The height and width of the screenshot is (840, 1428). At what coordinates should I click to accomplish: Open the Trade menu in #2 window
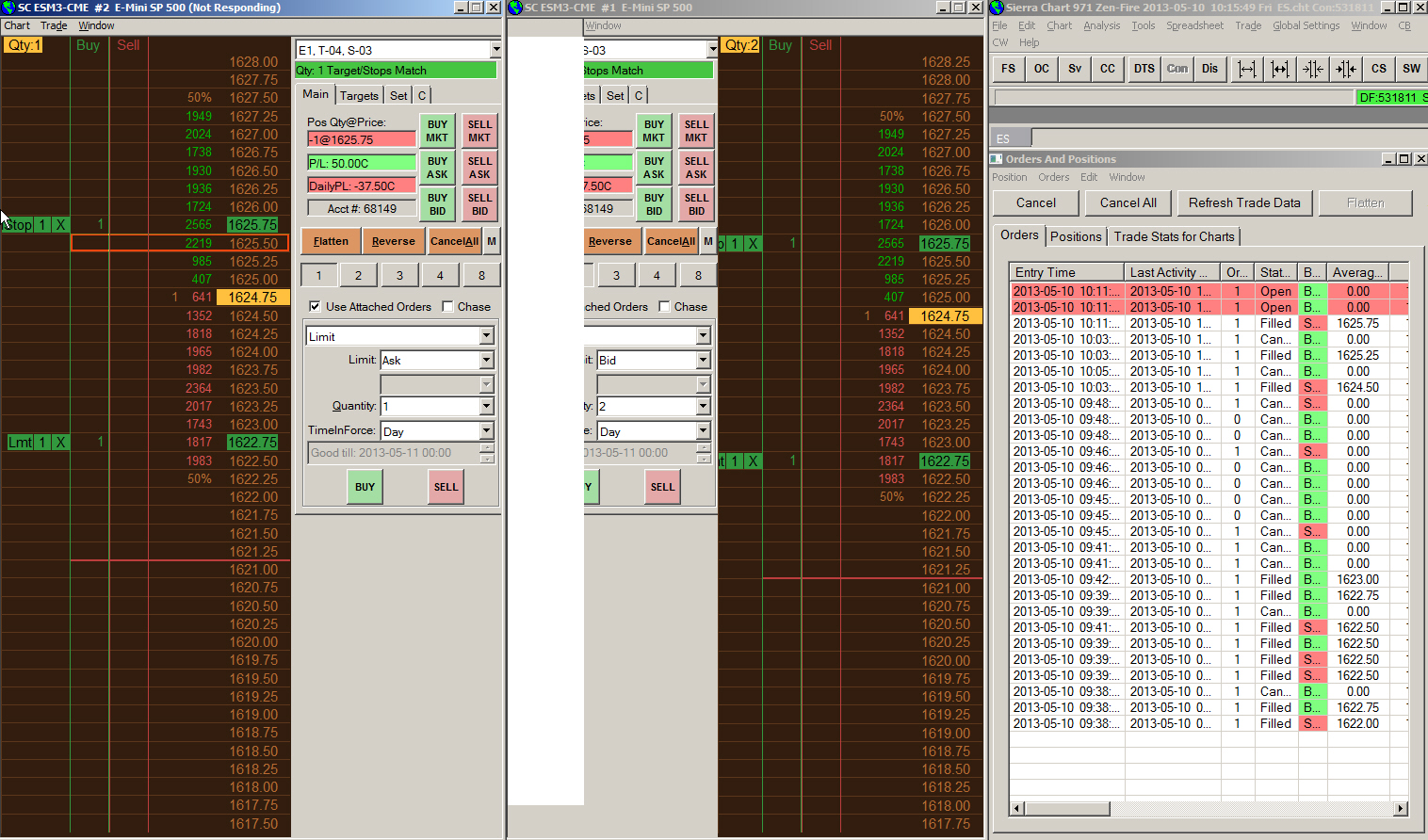coord(54,26)
